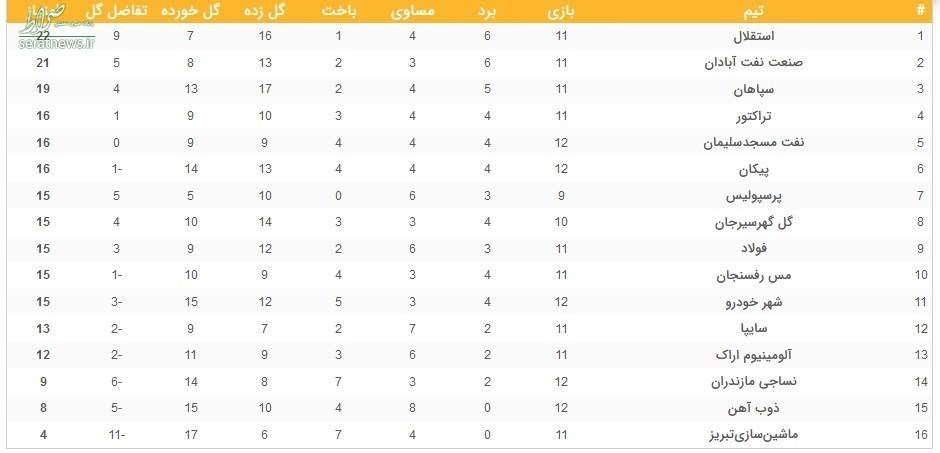
Task: Select team name صنعت نفت آبادان
Action: [754, 63]
